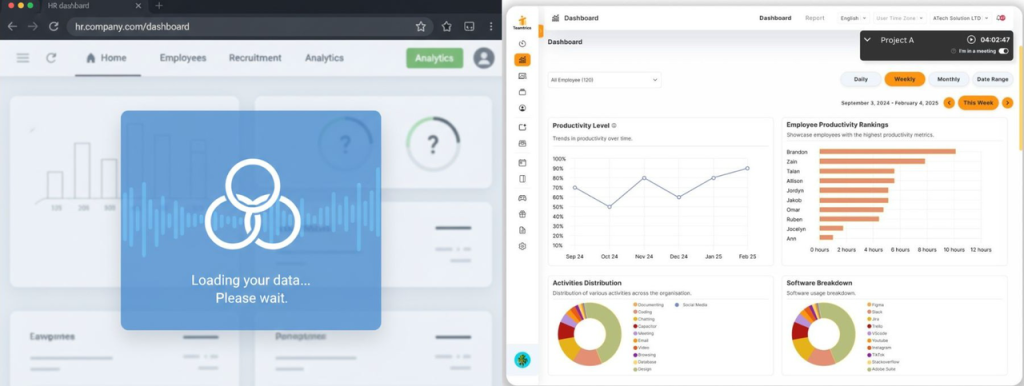Open the notification bell in Teamtrics header
This screenshot has height=386, width=1024.
tap(1001, 18)
